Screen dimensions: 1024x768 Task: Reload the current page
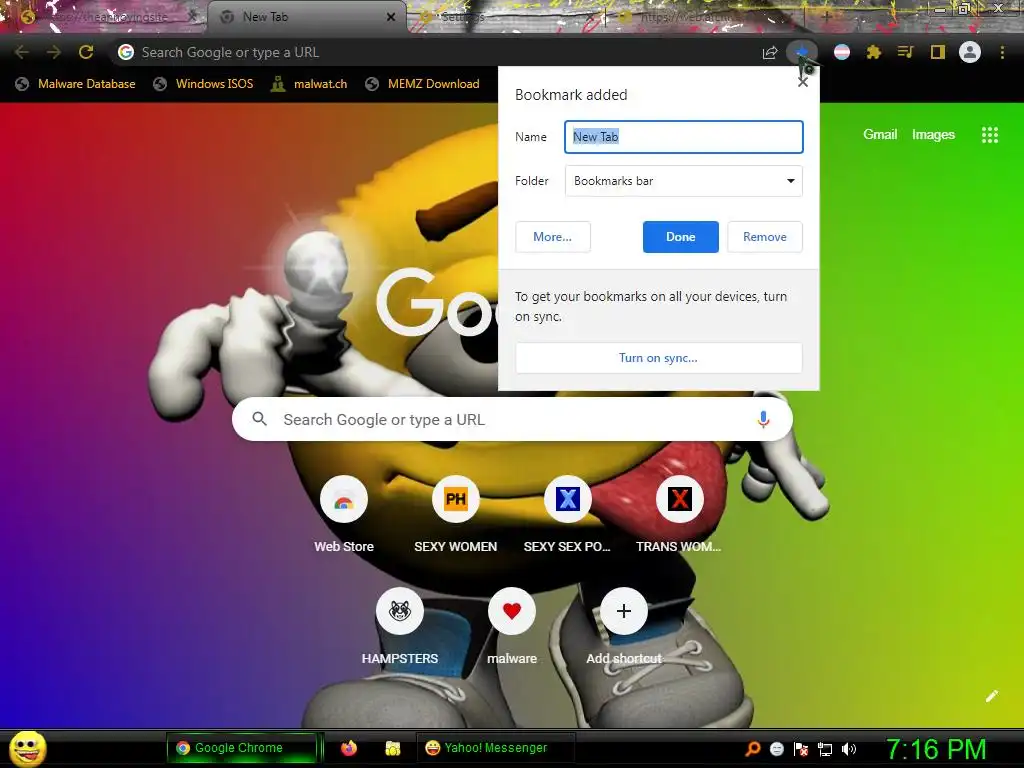click(86, 52)
